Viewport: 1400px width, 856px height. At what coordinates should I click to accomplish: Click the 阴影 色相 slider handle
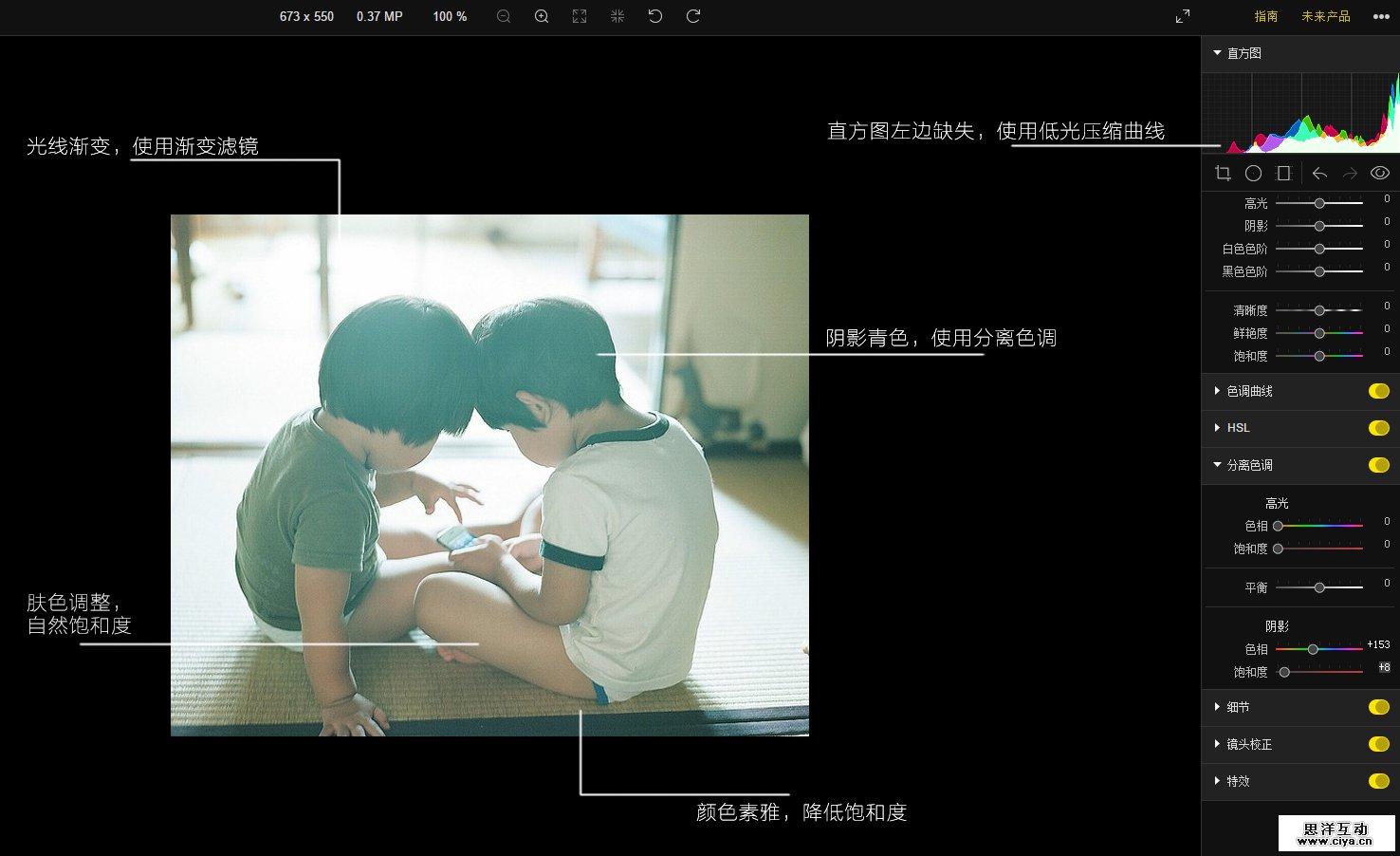click(x=1313, y=649)
